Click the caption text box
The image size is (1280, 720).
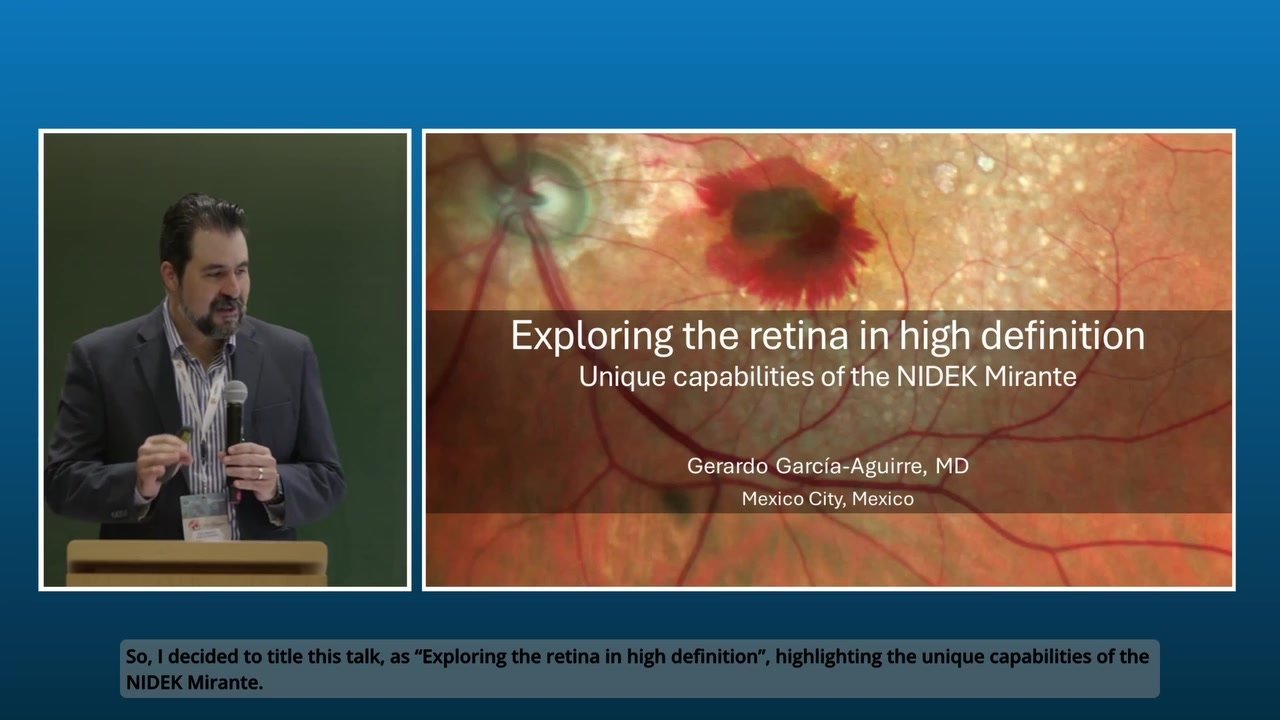[640, 669]
